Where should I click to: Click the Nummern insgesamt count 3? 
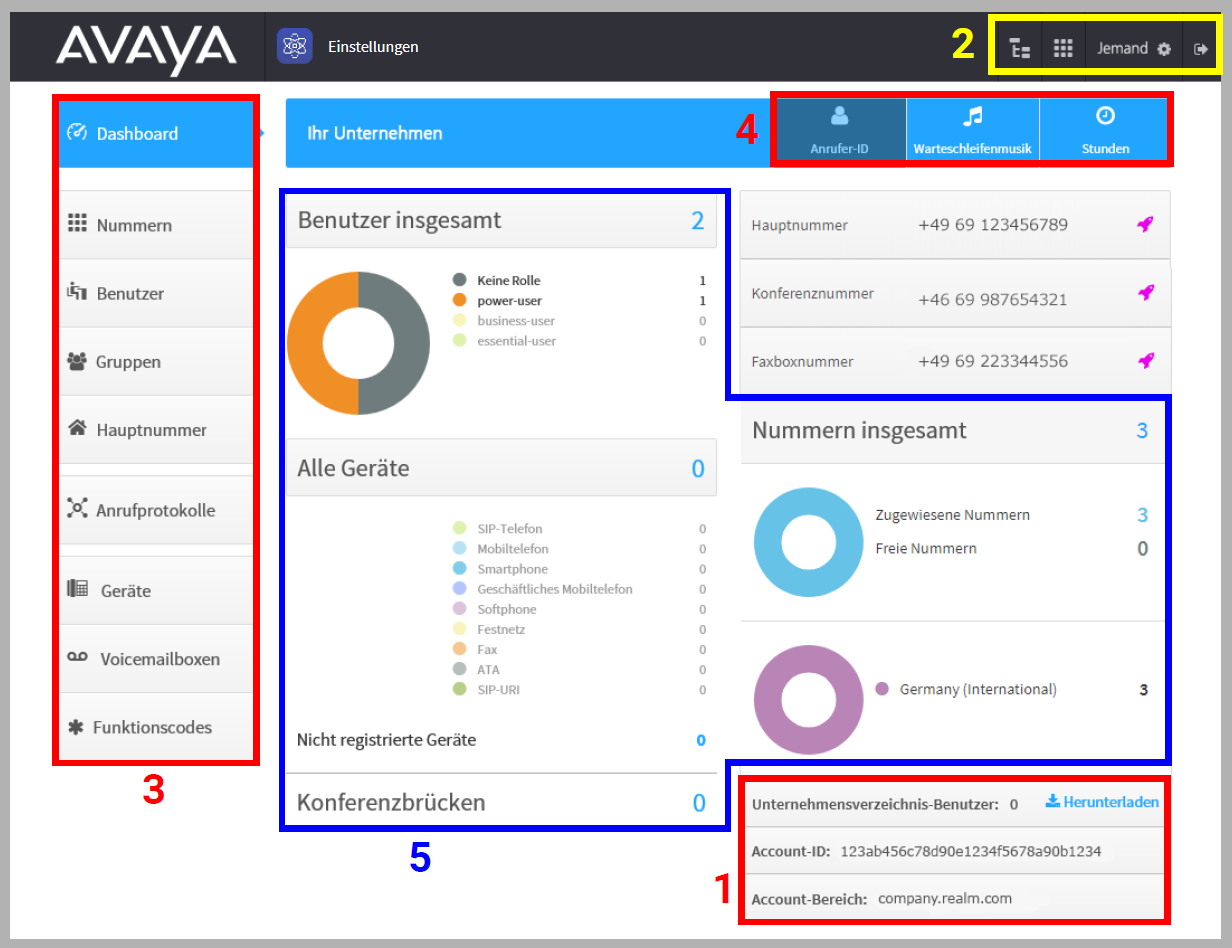1142,431
